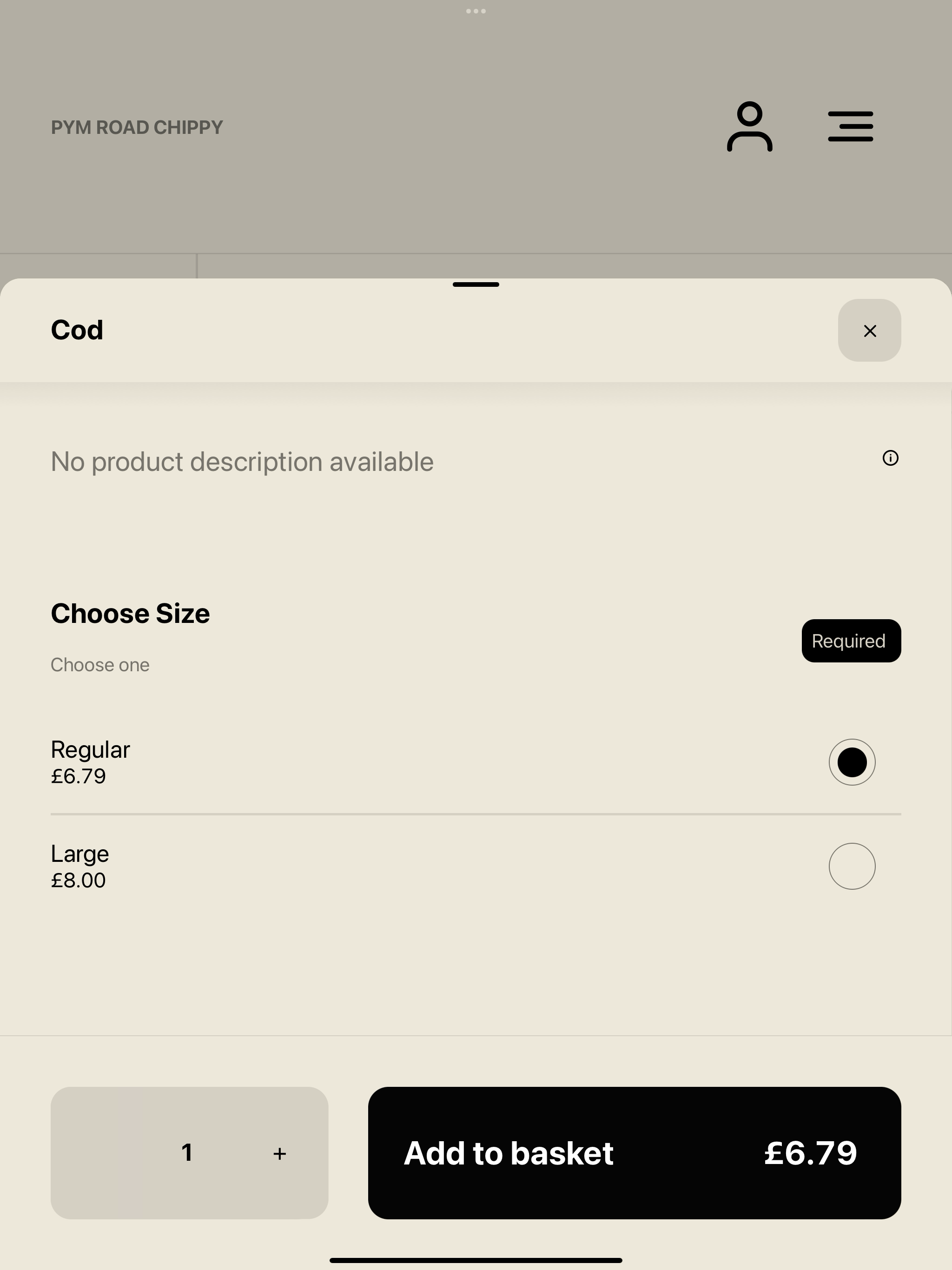Go to PYM ROAD CHIPPY home link
The width and height of the screenshot is (952, 1270).
coord(137,127)
